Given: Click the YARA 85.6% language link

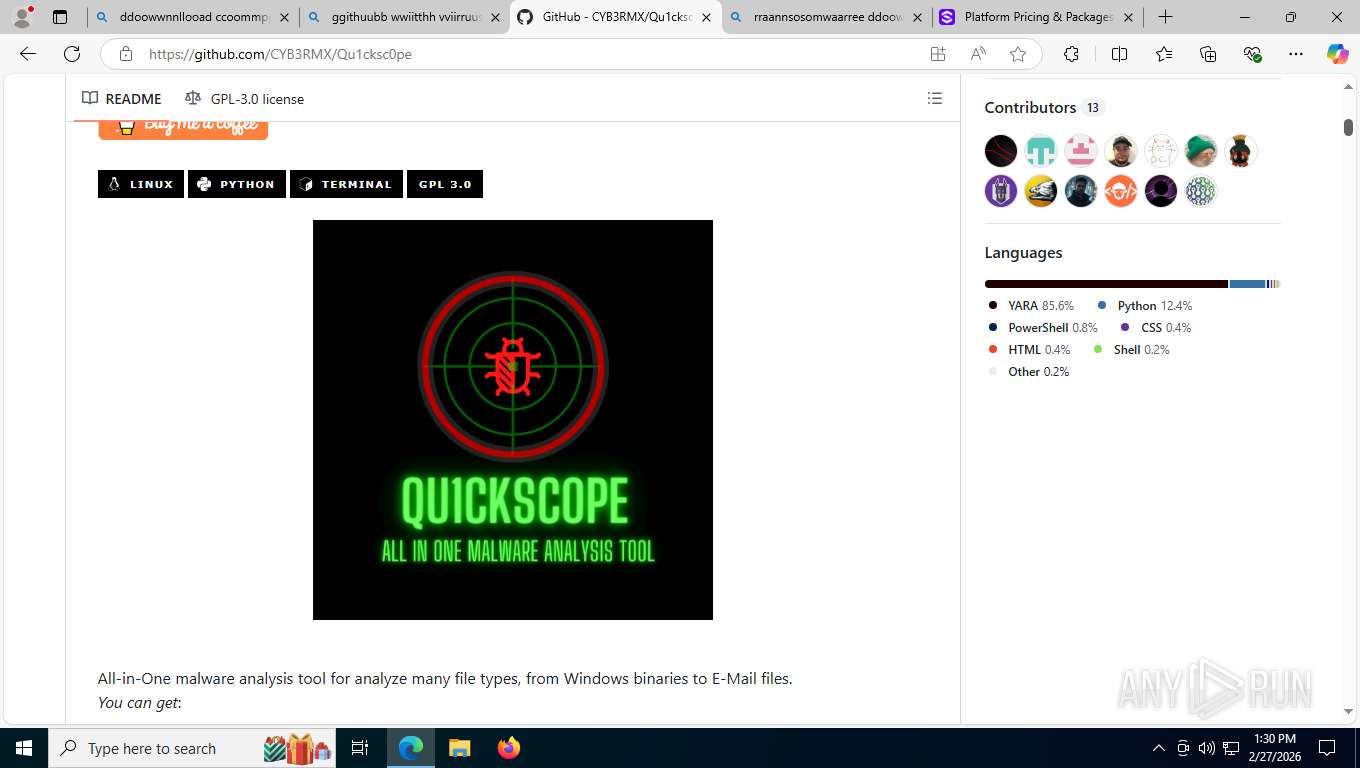Looking at the screenshot, I should tap(1030, 306).
